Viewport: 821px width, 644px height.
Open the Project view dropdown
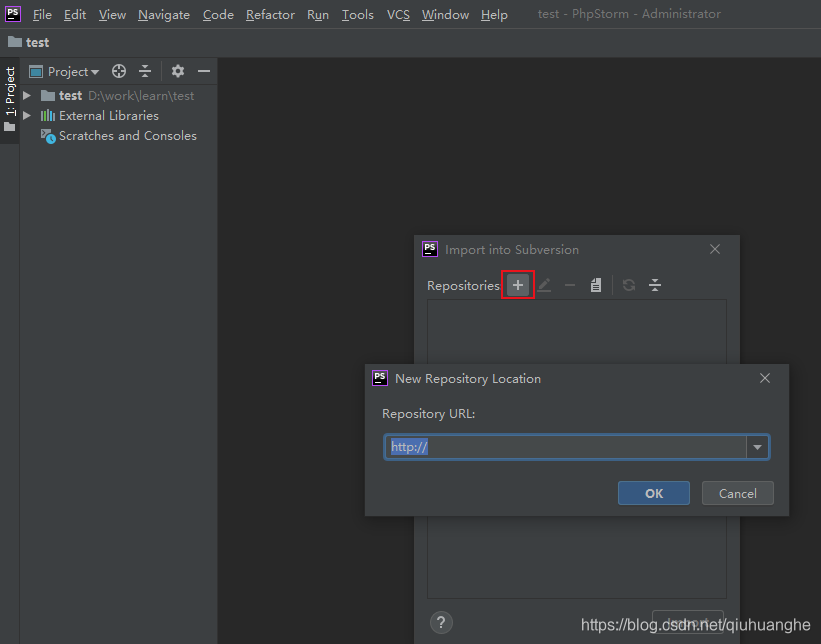pyautogui.click(x=64, y=72)
